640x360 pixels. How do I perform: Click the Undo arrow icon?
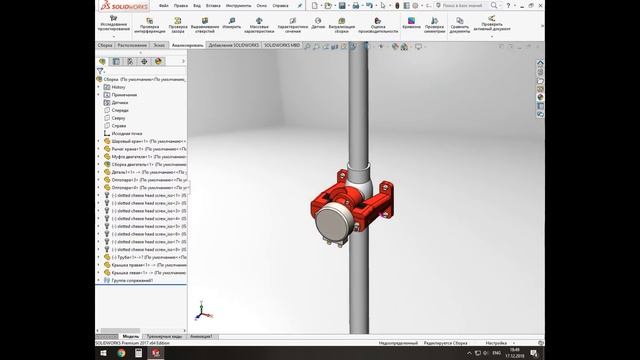[x=369, y=6]
